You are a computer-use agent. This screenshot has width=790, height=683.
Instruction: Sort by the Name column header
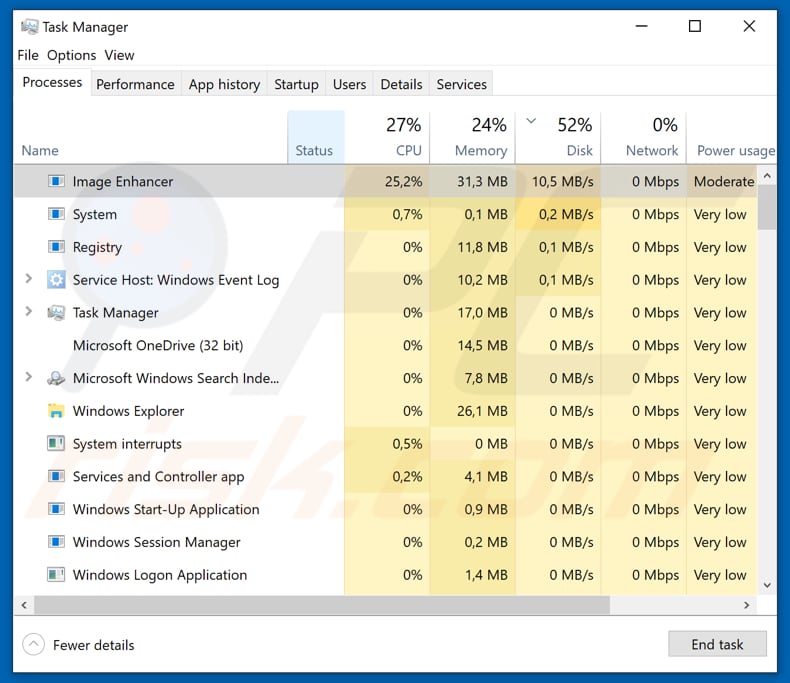point(151,137)
